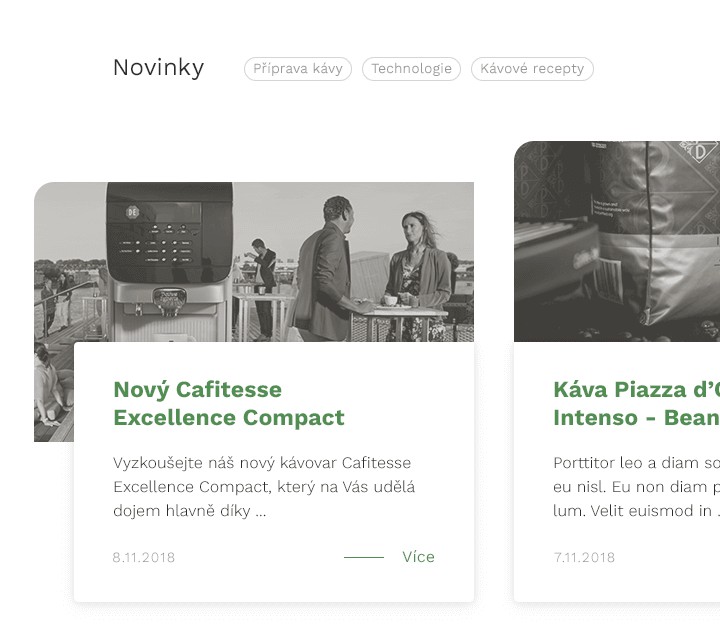Click the date 8.11.2018
This screenshot has height=640, width=720.
[x=144, y=557]
